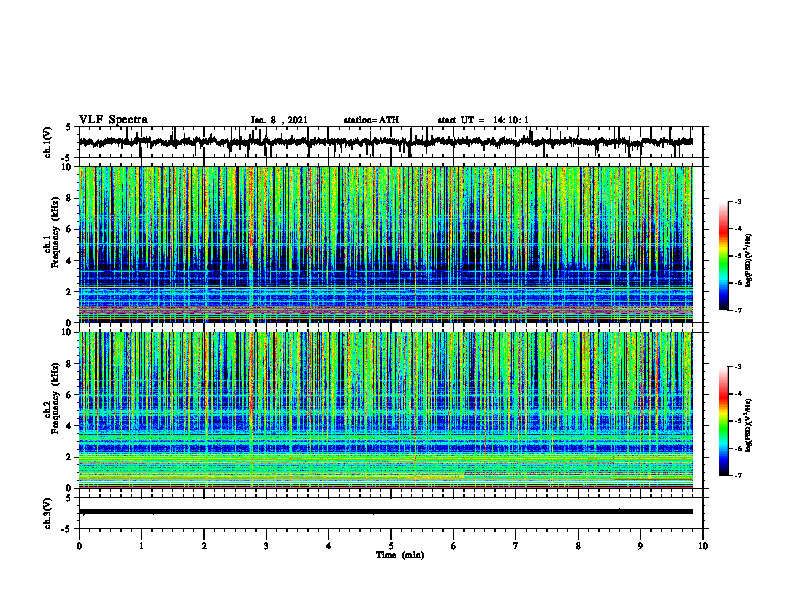Click inside the ch.2 spectrogram panel
This screenshot has height=612, width=792.
[x=386, y=410]
